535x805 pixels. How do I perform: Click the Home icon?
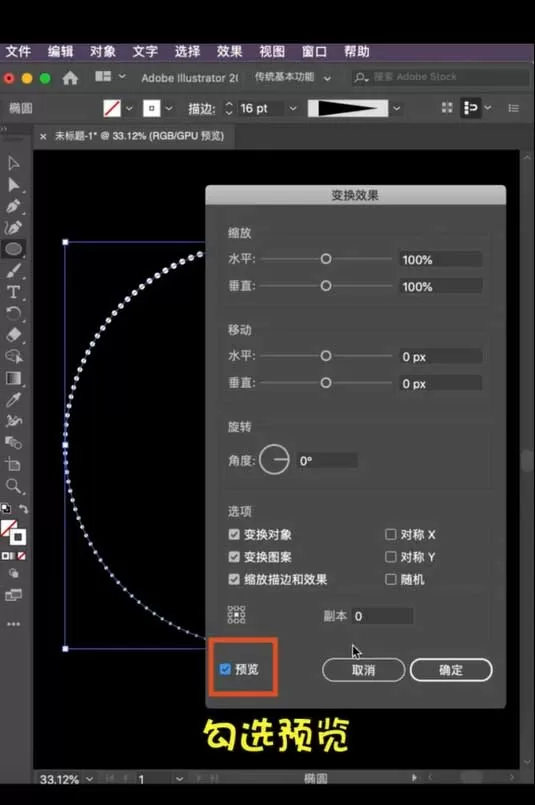[70, 78]
